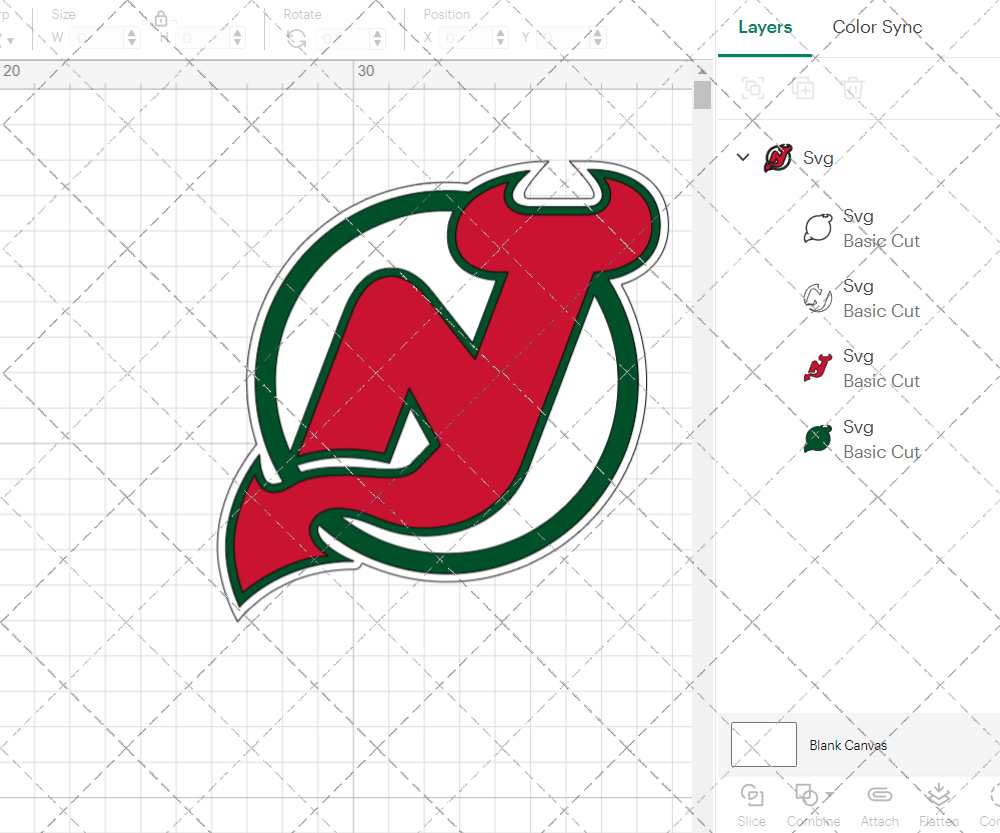Click the Rotate angle input field
Screen dimensions: 1000x833
coord(343,38)
